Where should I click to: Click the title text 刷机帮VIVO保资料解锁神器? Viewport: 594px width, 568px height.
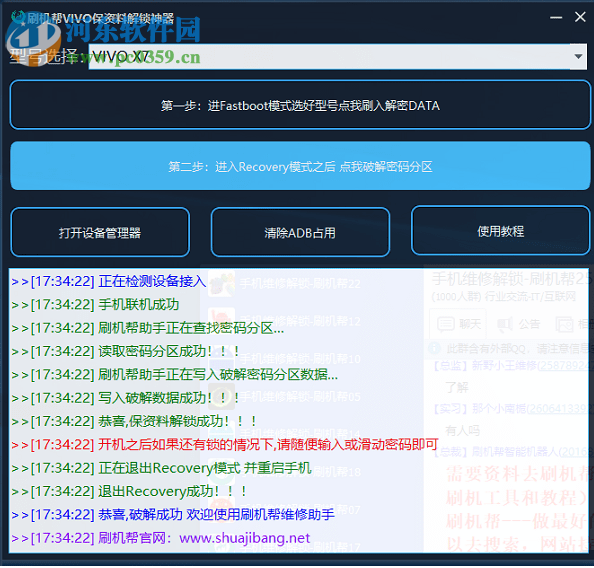tap(100, 18)
